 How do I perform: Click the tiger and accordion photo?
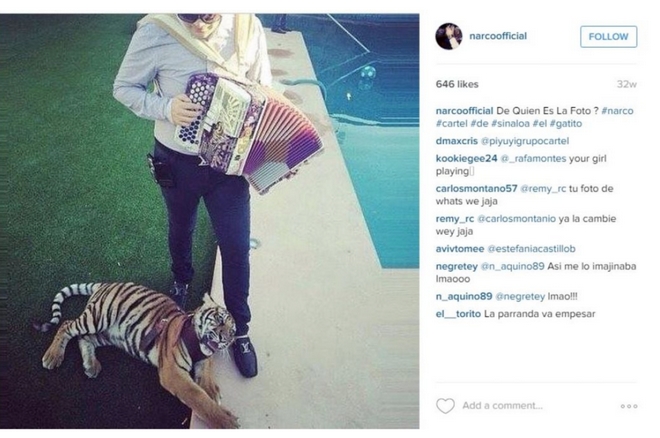click(x=210, y=221)
